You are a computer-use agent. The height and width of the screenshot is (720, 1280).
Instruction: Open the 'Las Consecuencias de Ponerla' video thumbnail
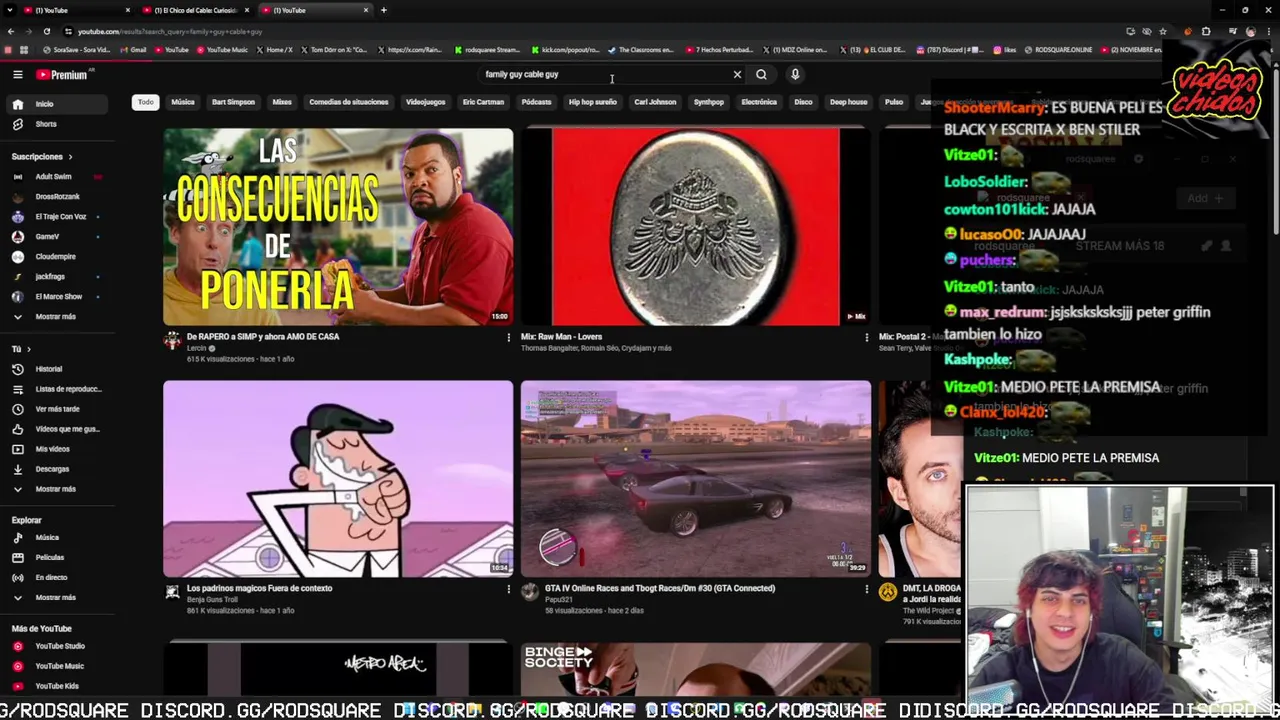(338, 227)
